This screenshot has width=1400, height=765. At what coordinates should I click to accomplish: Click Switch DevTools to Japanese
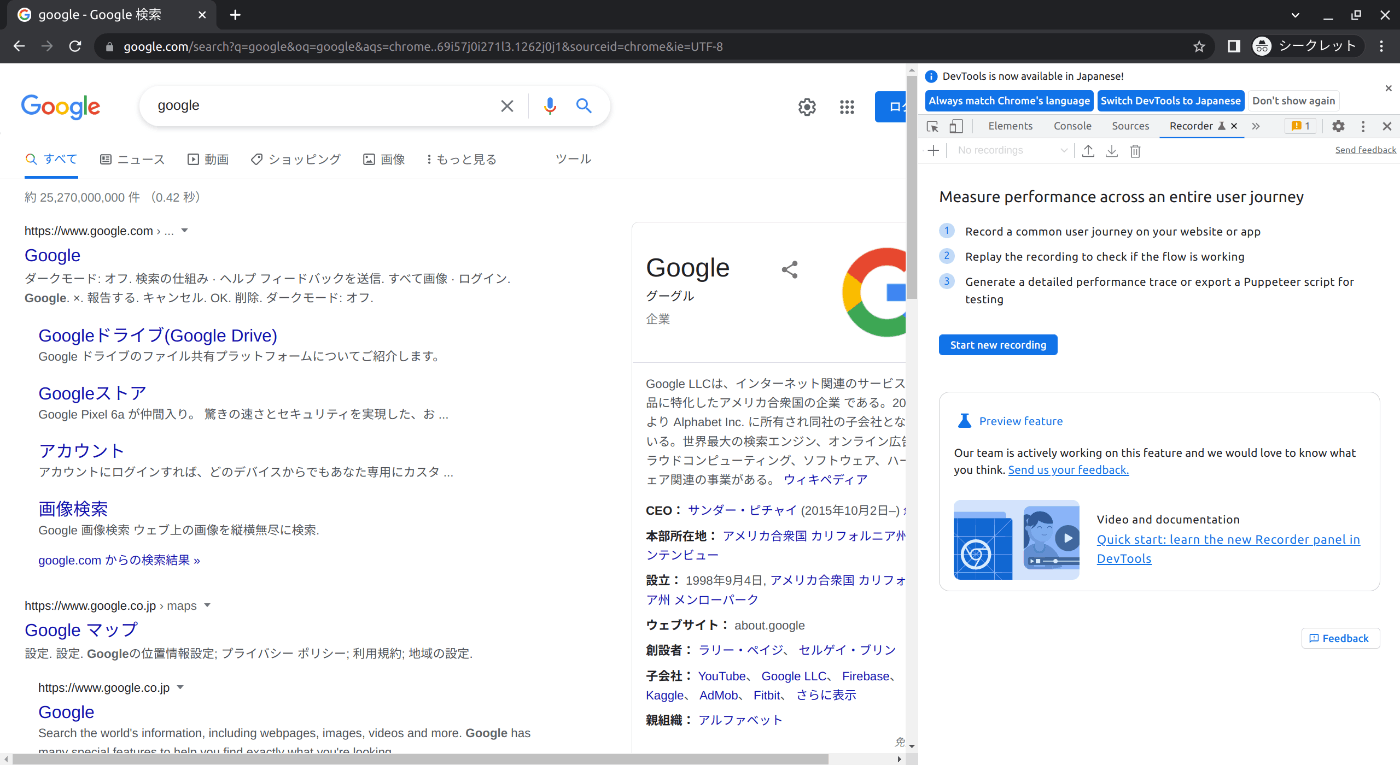pyautogui.click(x=1171, y=101)
